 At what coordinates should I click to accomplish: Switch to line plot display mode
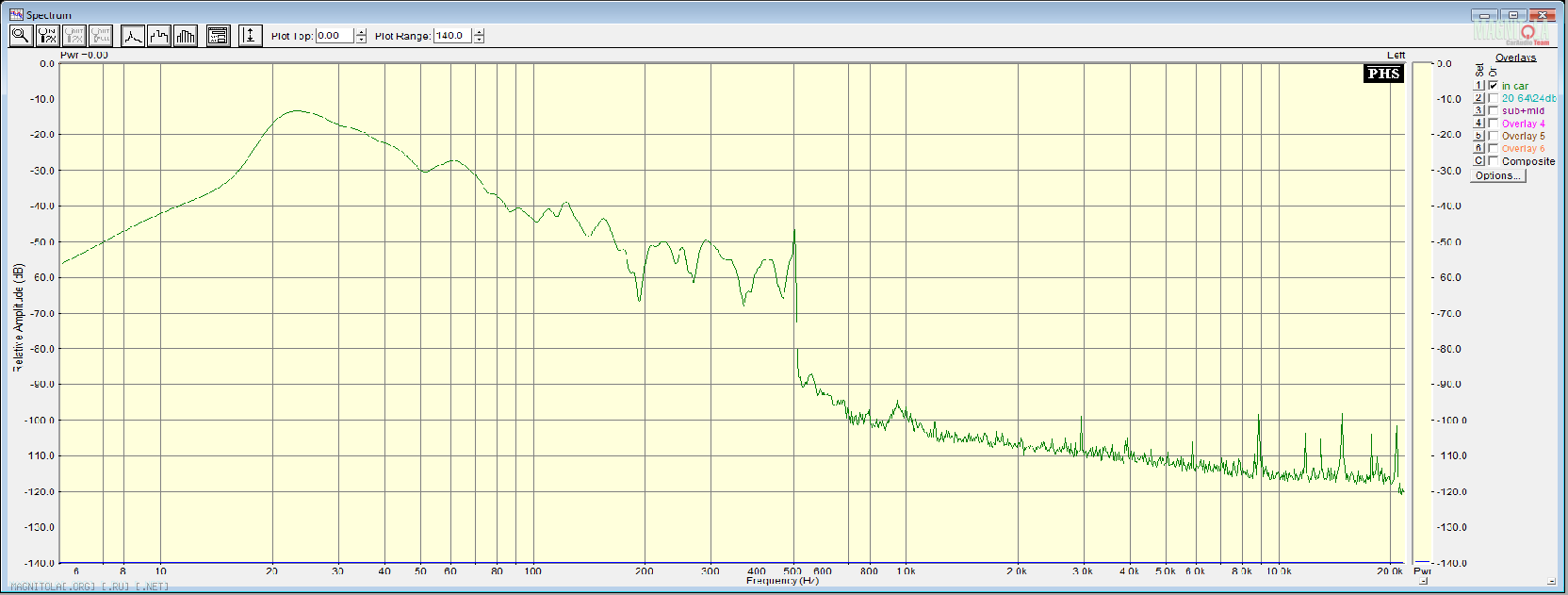tap(133, 36)
